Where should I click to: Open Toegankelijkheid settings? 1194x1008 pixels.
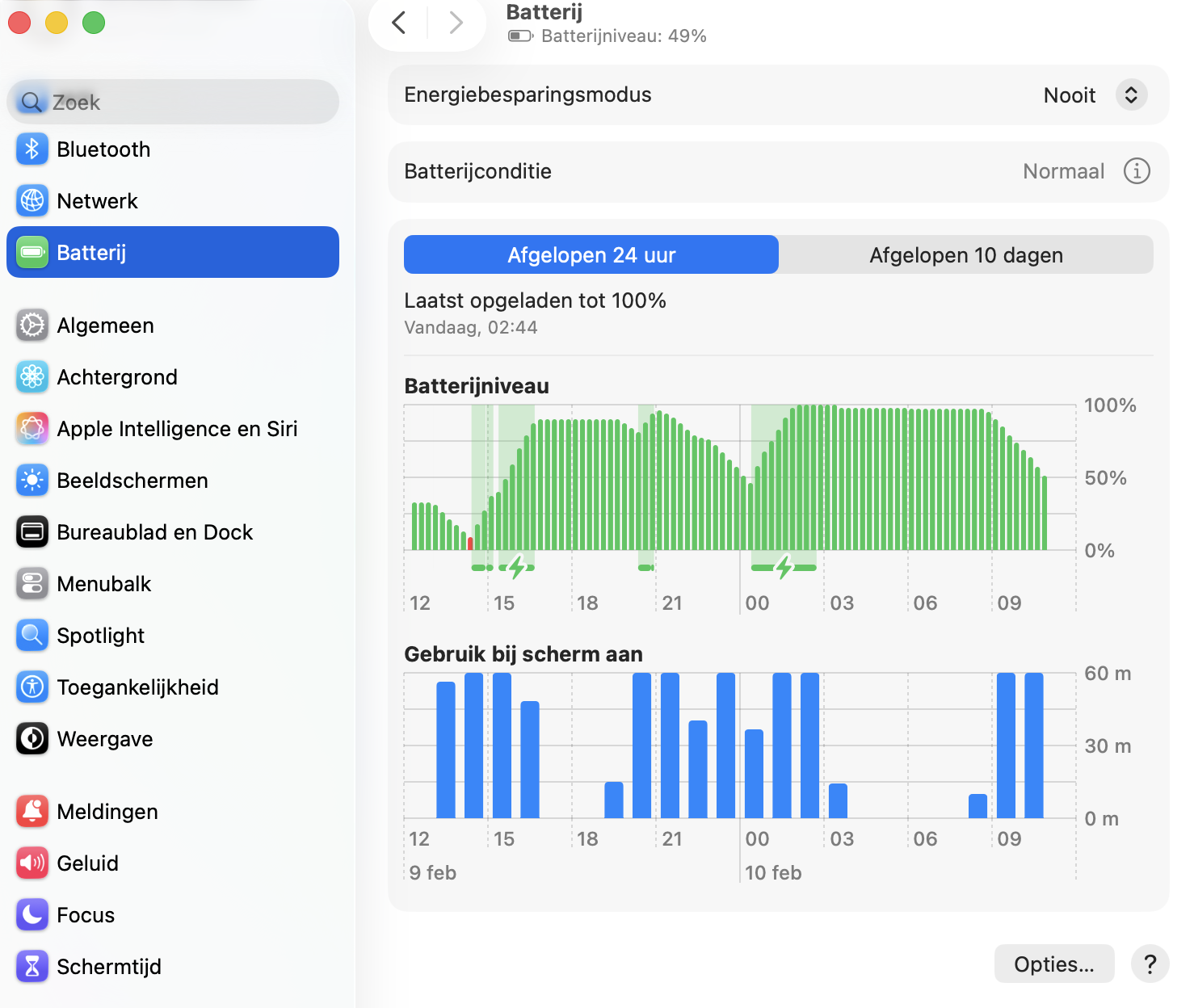32,687
